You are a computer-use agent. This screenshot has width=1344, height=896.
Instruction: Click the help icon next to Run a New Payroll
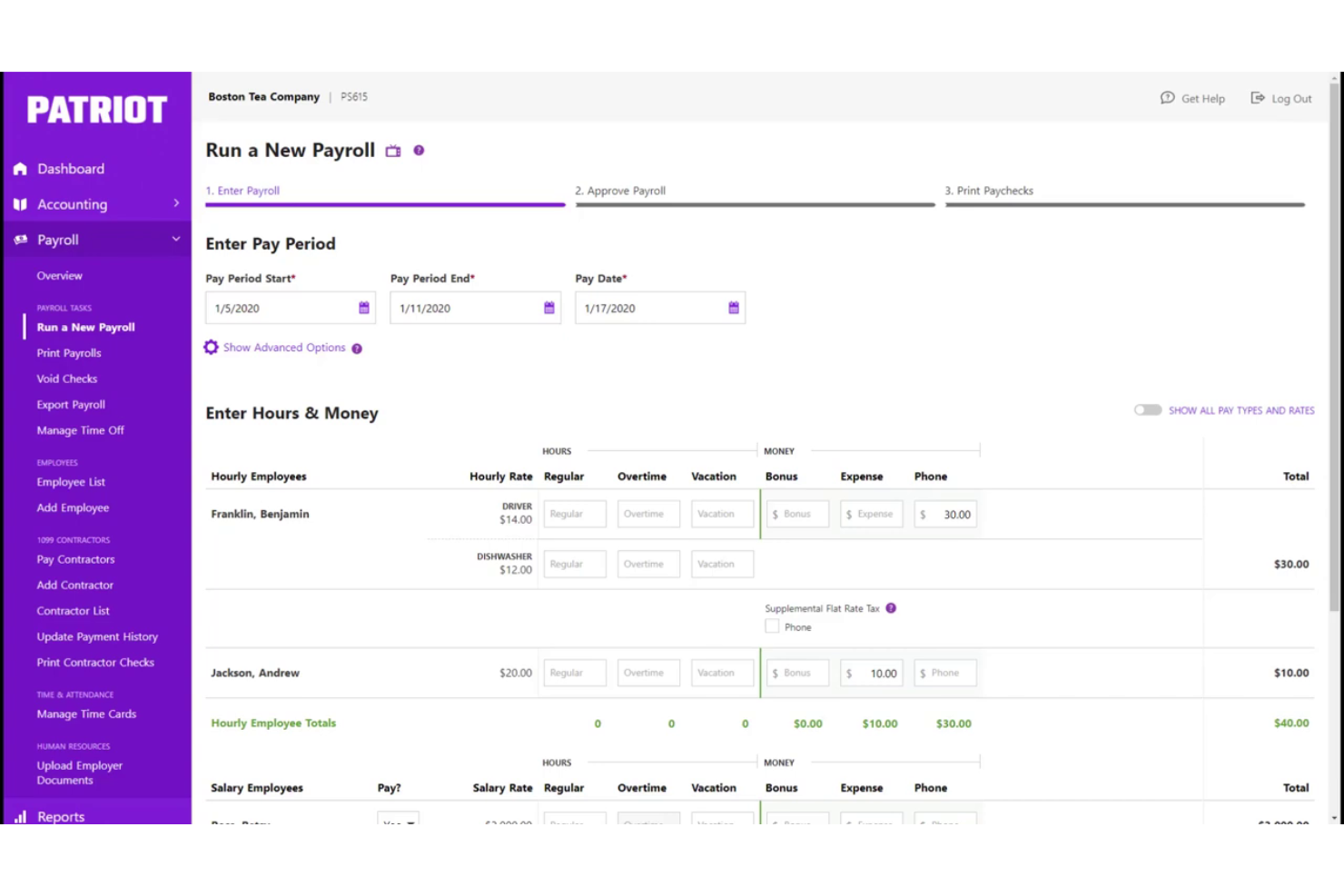418,151
